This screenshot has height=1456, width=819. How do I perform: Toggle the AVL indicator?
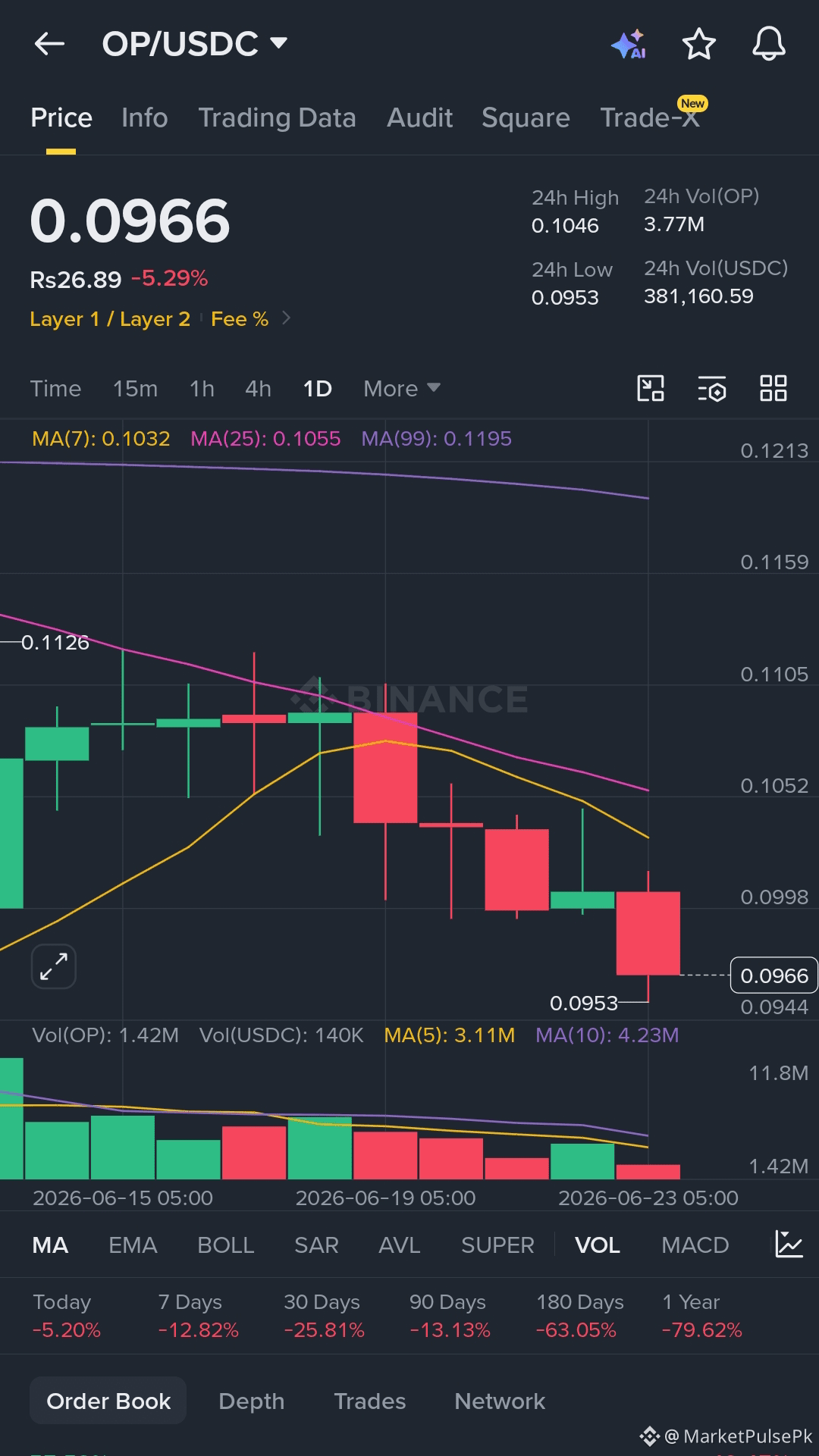click(399, 1245)
